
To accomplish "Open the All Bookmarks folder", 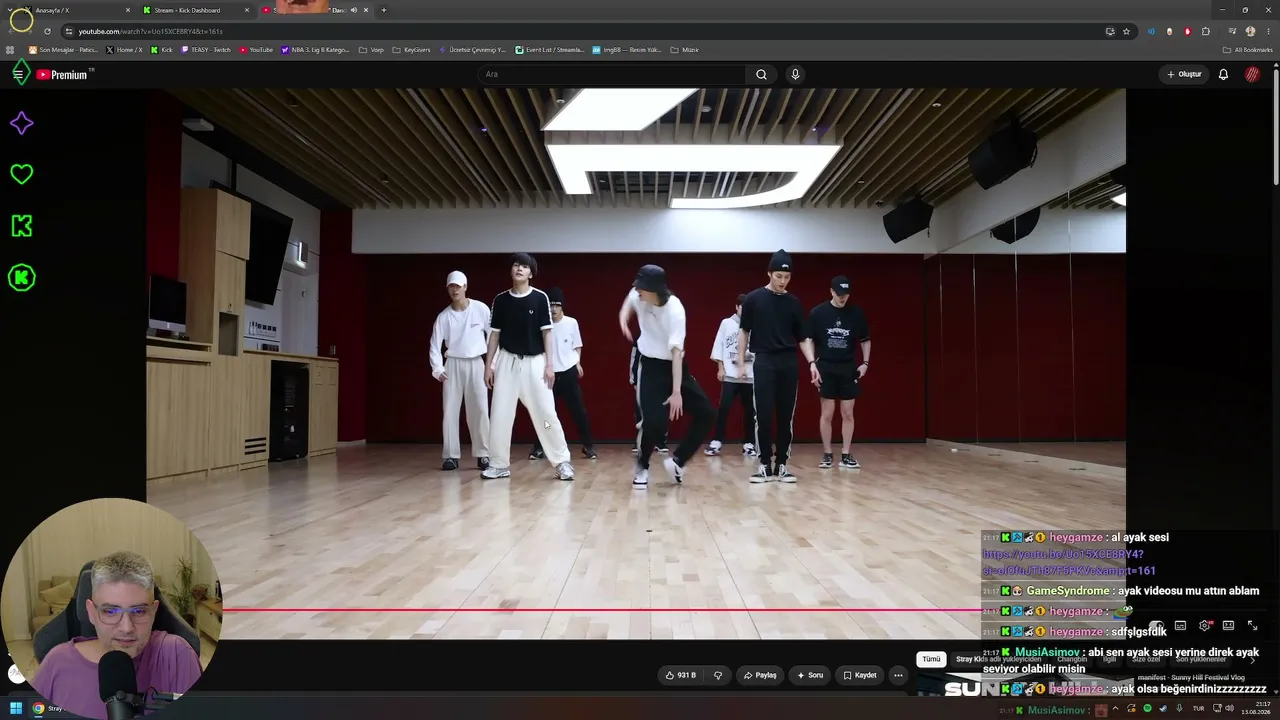I will [1247, 50].
